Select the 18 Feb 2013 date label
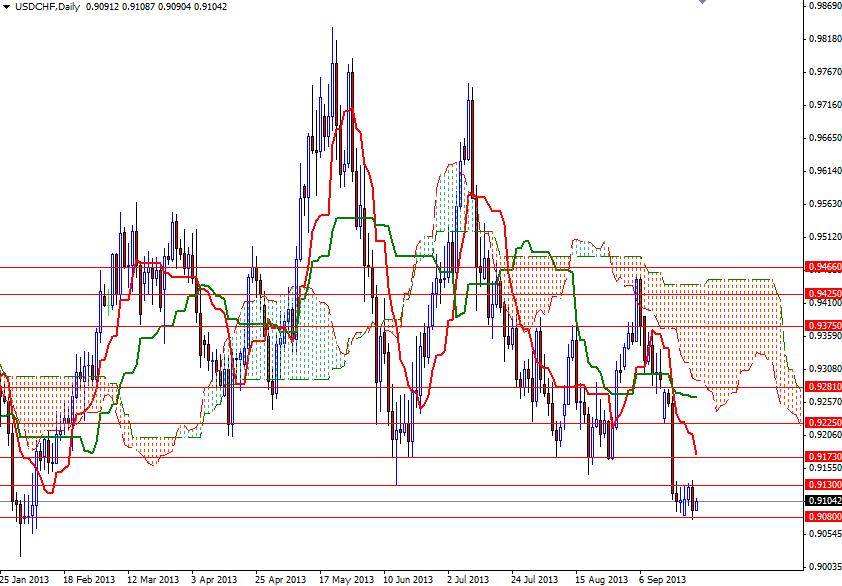Viewport: 842px width, 586px height. pos(88,579)
